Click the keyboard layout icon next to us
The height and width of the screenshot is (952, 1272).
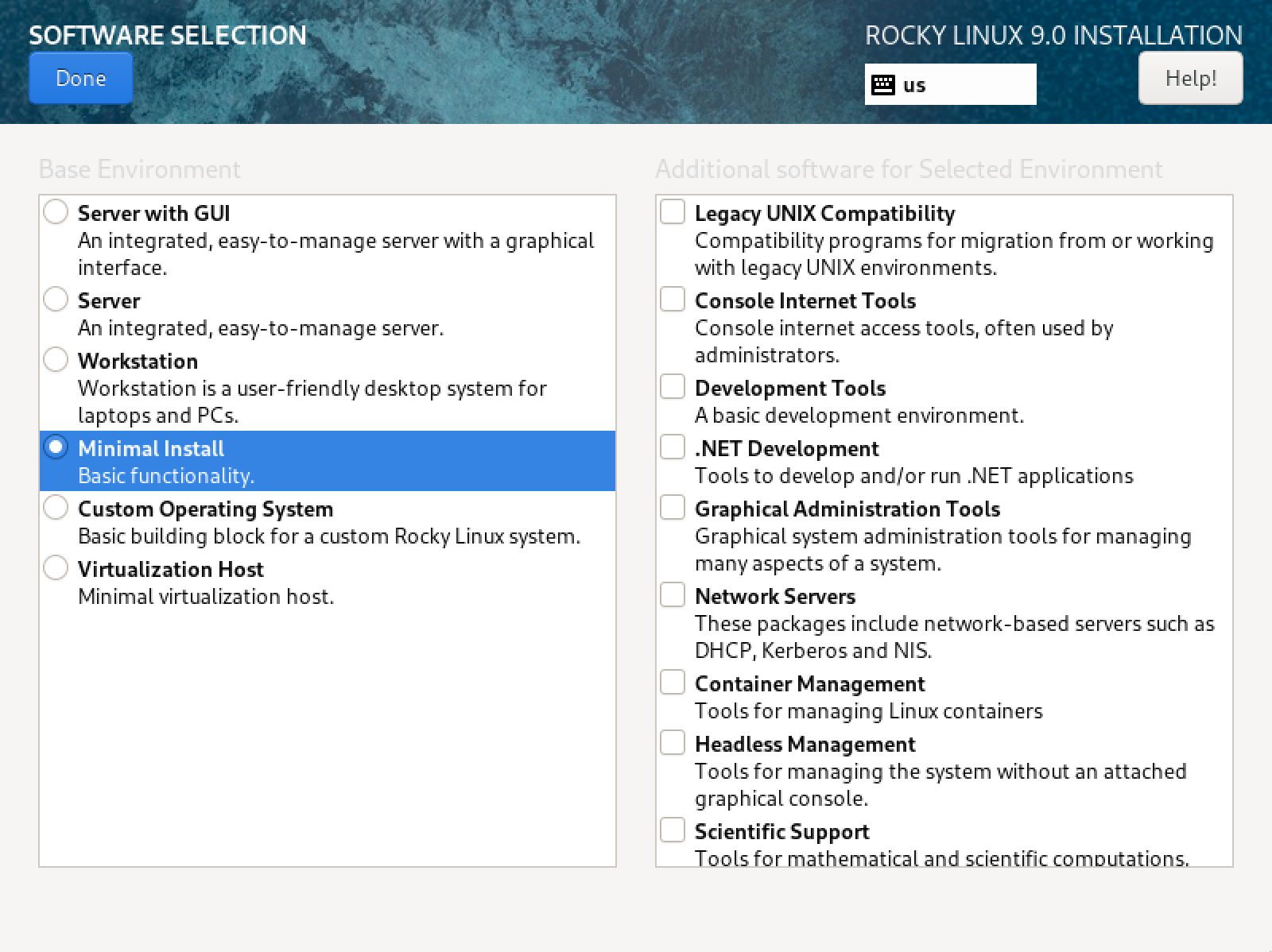[x=883, y=85]
